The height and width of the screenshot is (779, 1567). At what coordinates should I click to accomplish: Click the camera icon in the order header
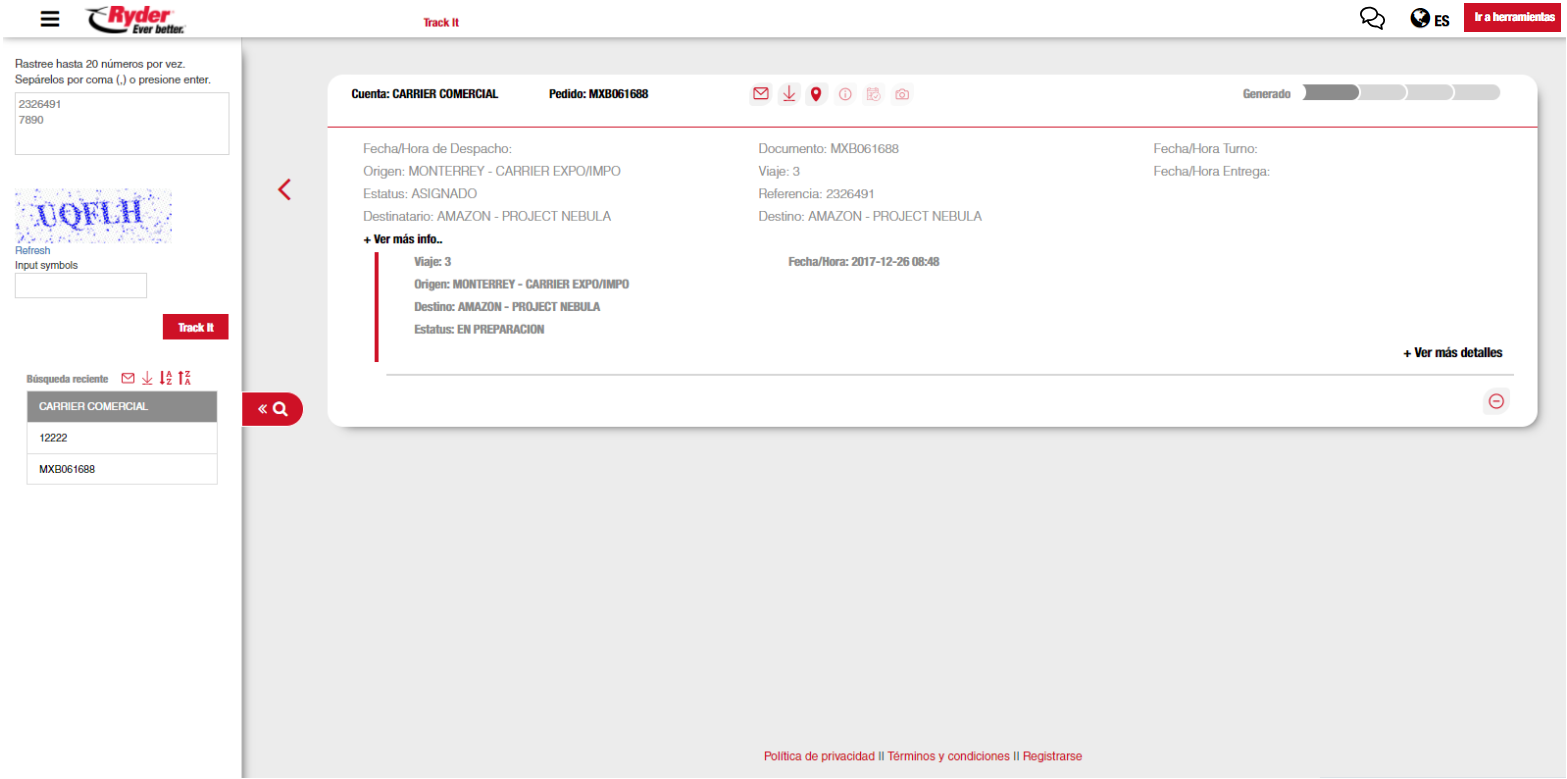tap(902, 94)
